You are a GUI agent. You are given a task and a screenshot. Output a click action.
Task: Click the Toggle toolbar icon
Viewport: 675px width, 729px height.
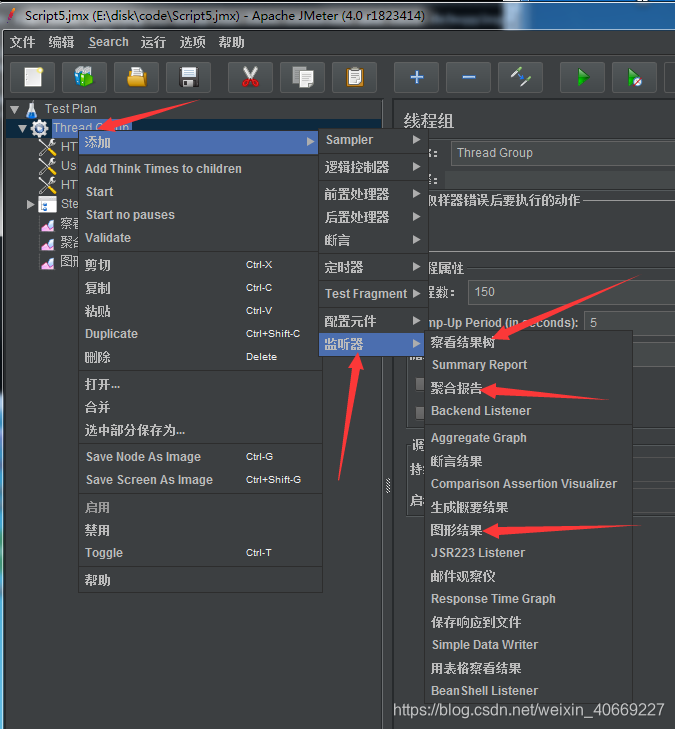click(x=520, y=77)
